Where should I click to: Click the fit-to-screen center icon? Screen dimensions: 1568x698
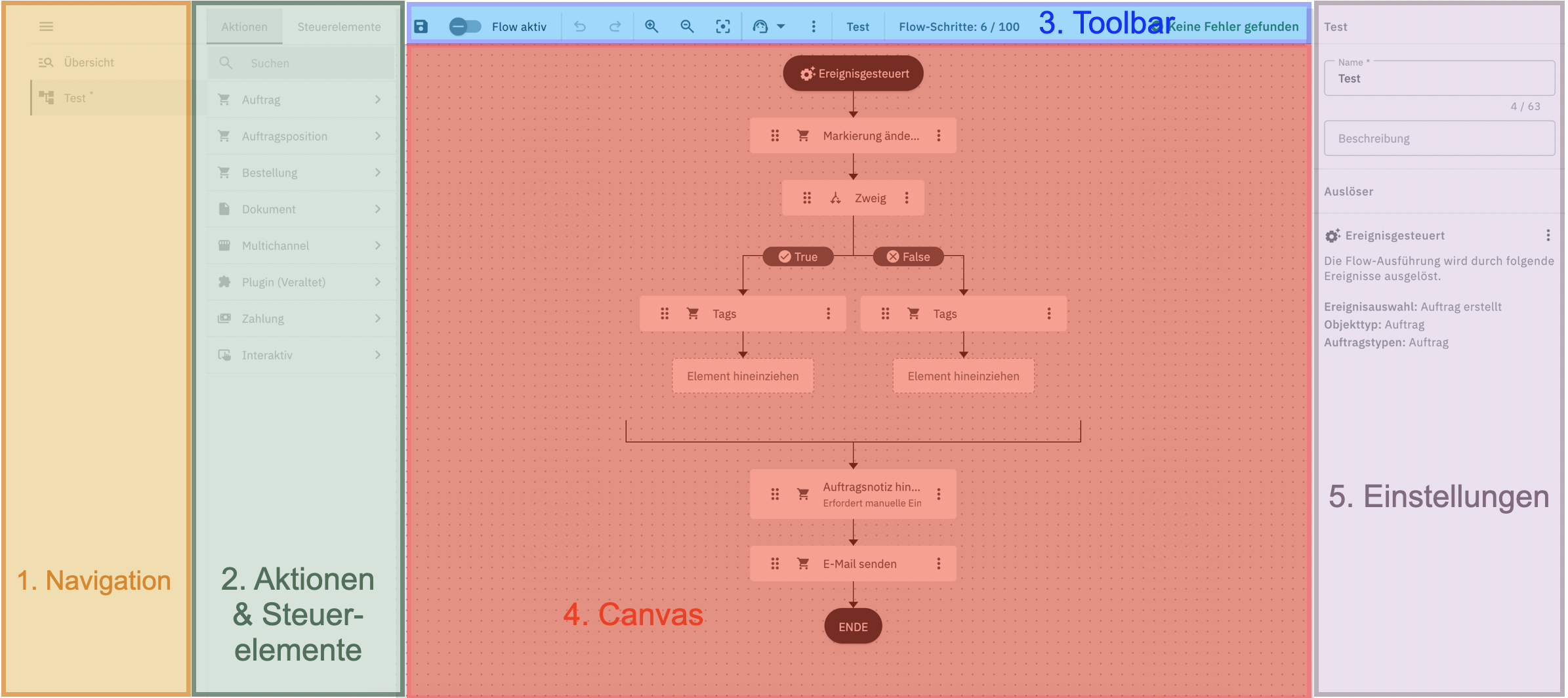723,26
